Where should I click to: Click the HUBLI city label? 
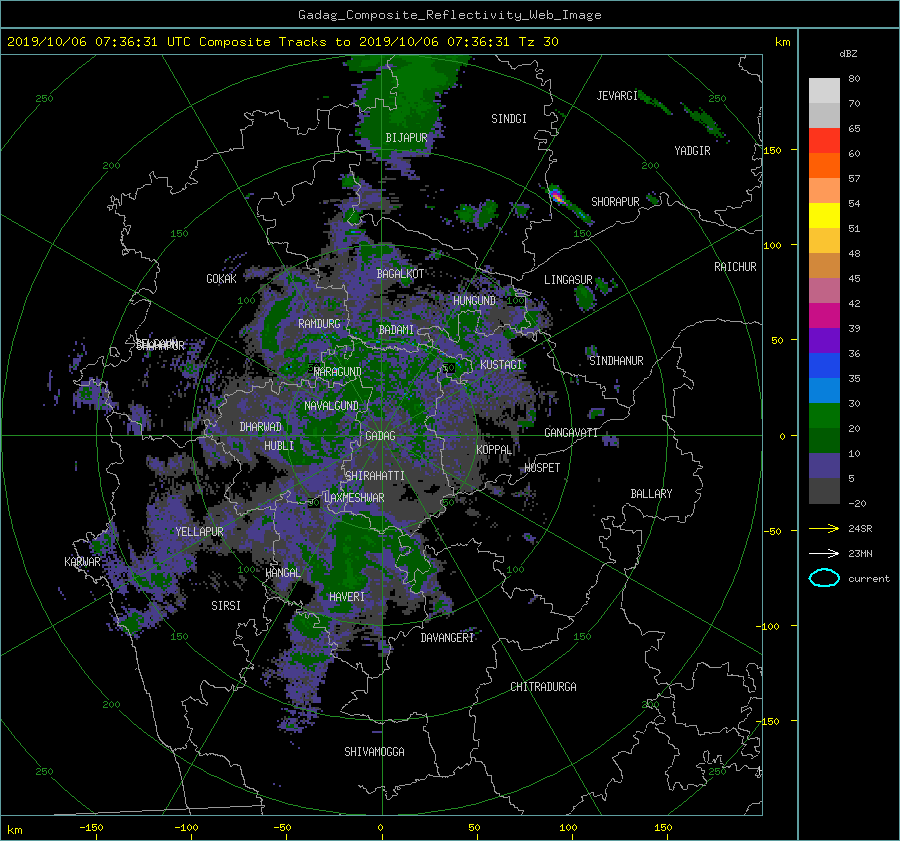[279, 446]
